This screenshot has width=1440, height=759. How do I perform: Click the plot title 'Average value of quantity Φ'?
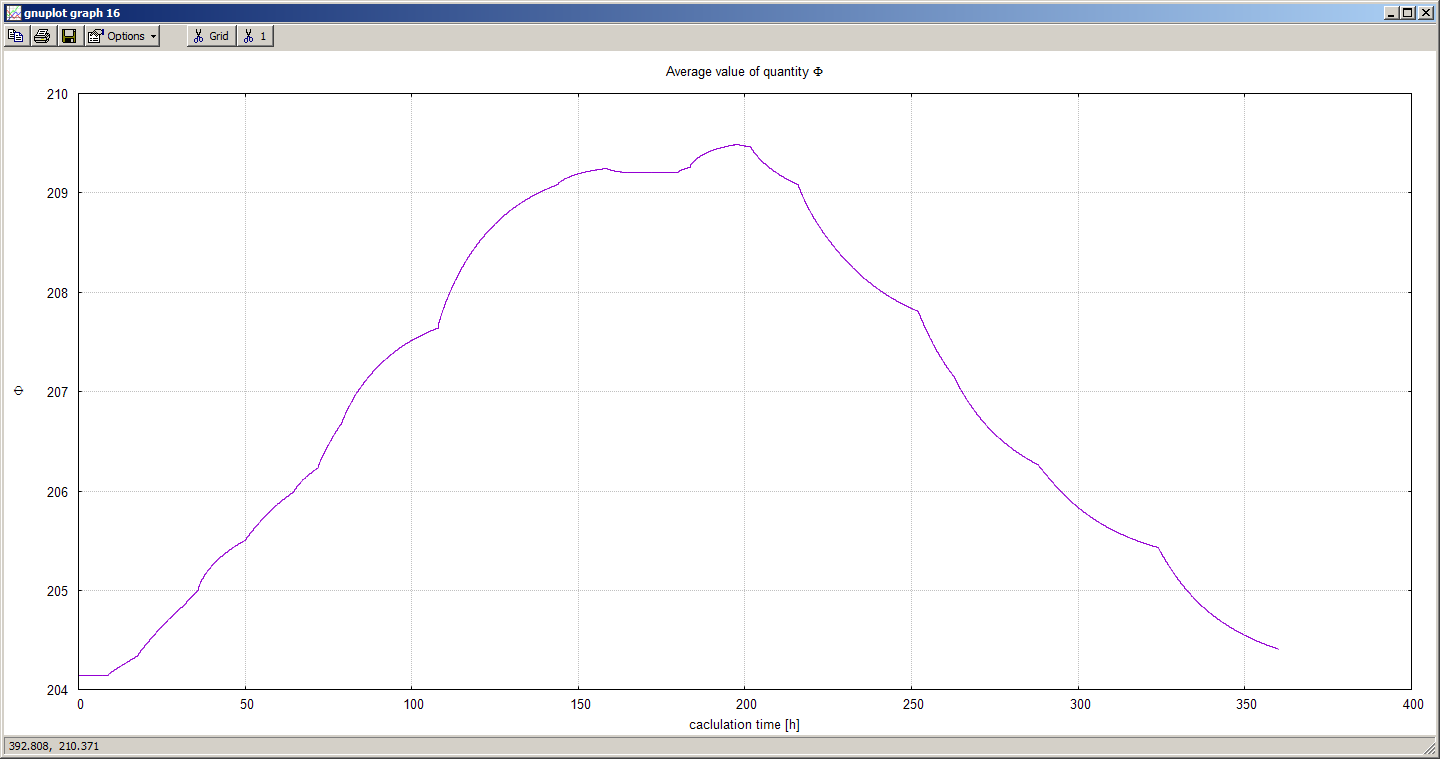coord(744,72)
